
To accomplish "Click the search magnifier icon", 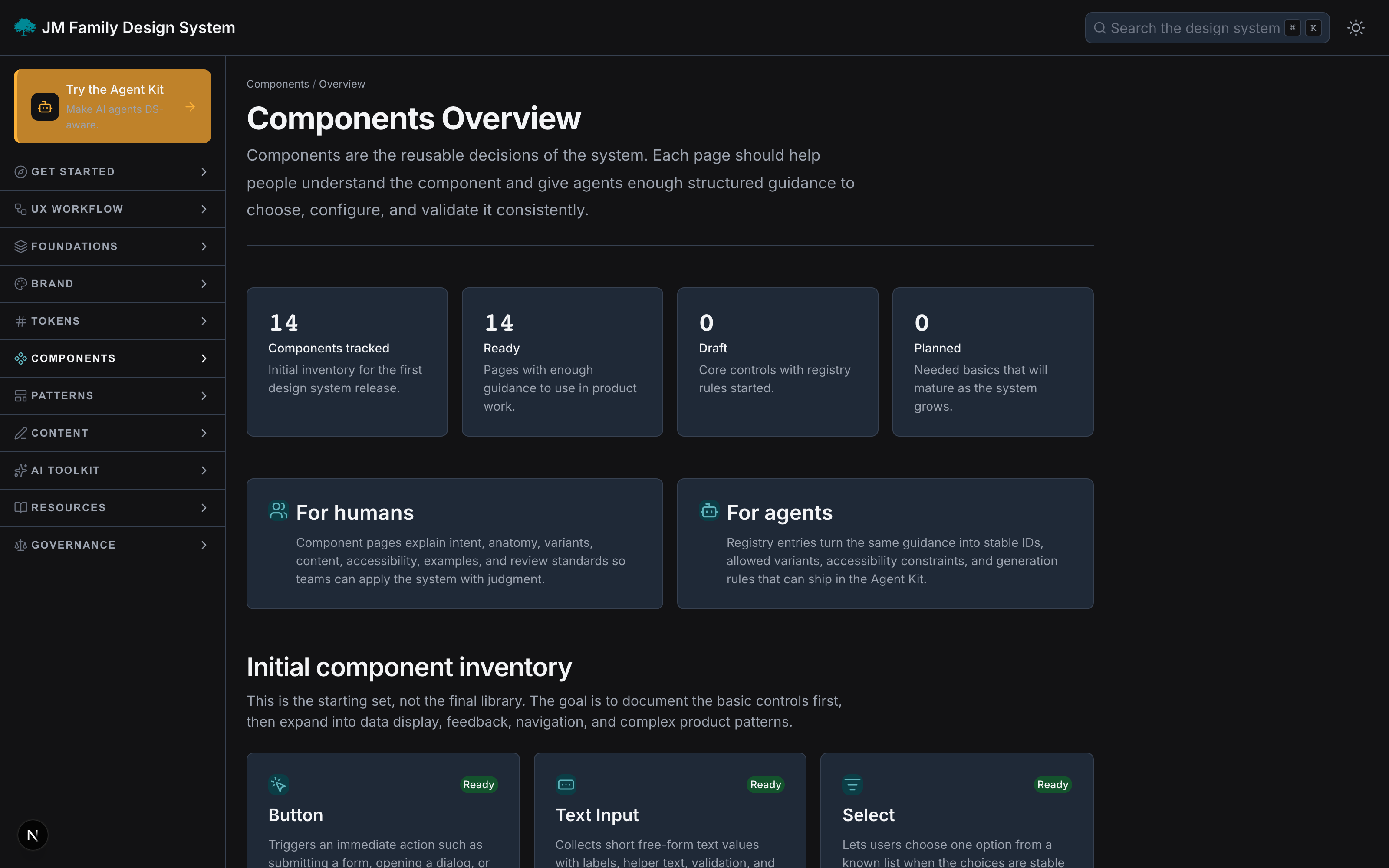I will click(x=1099, y=27).
